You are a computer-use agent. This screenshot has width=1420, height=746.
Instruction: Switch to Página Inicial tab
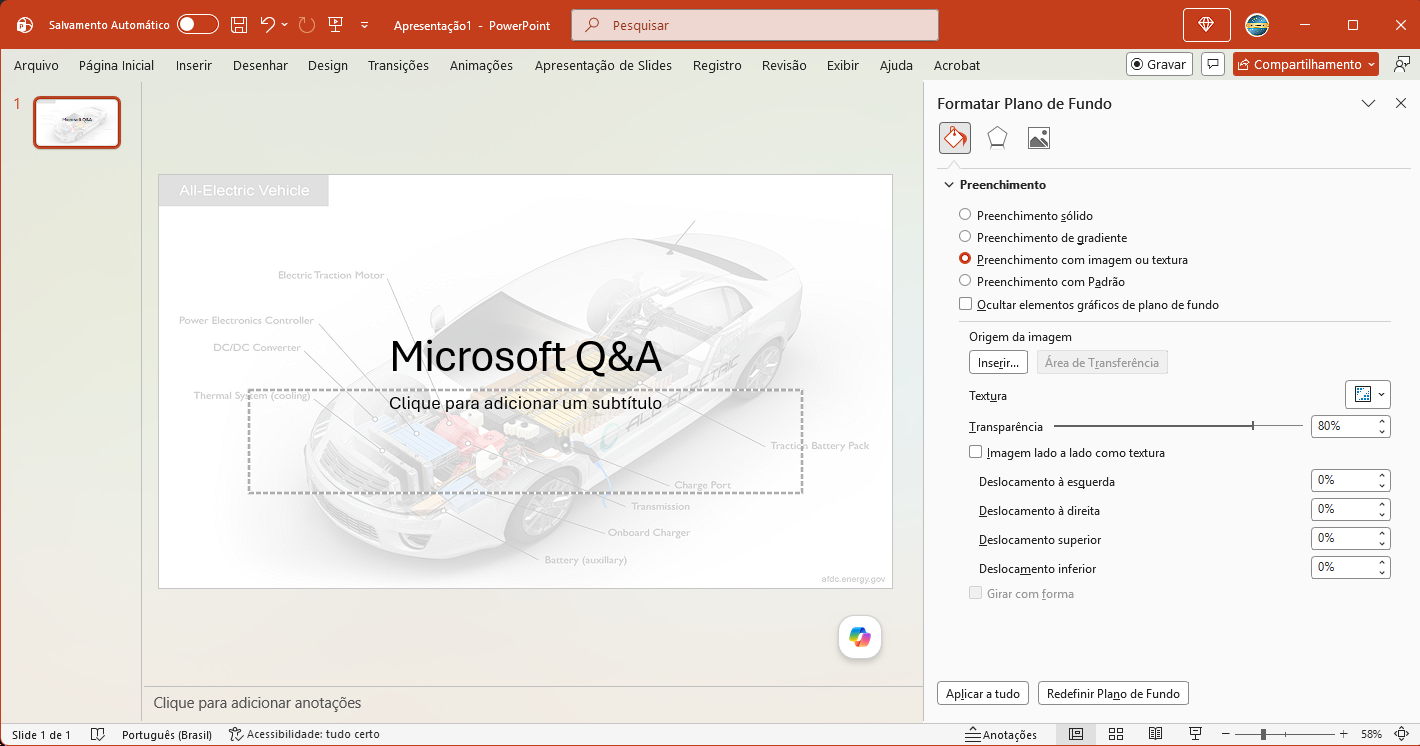pos(116,65)
